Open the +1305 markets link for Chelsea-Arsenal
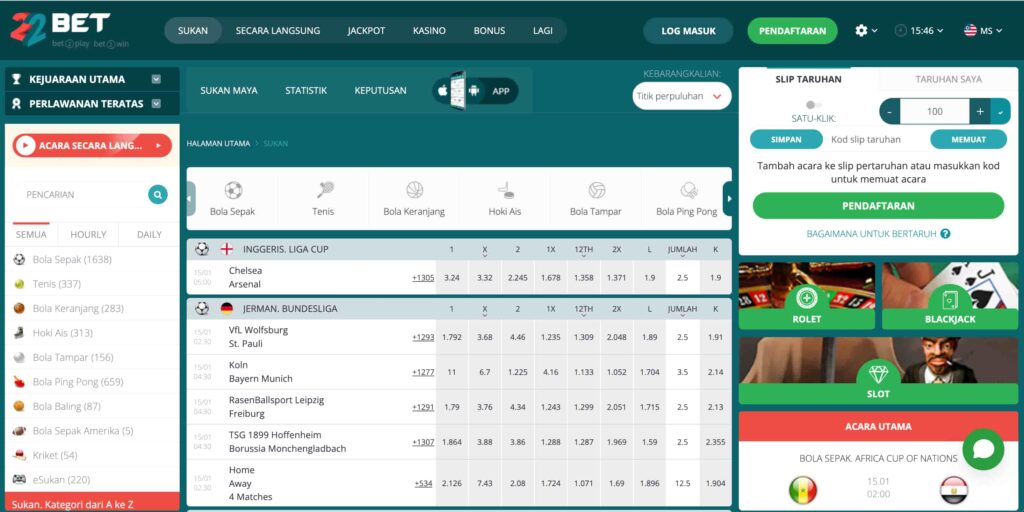The width and height of the screenshot is (1024, 512). 423,278
